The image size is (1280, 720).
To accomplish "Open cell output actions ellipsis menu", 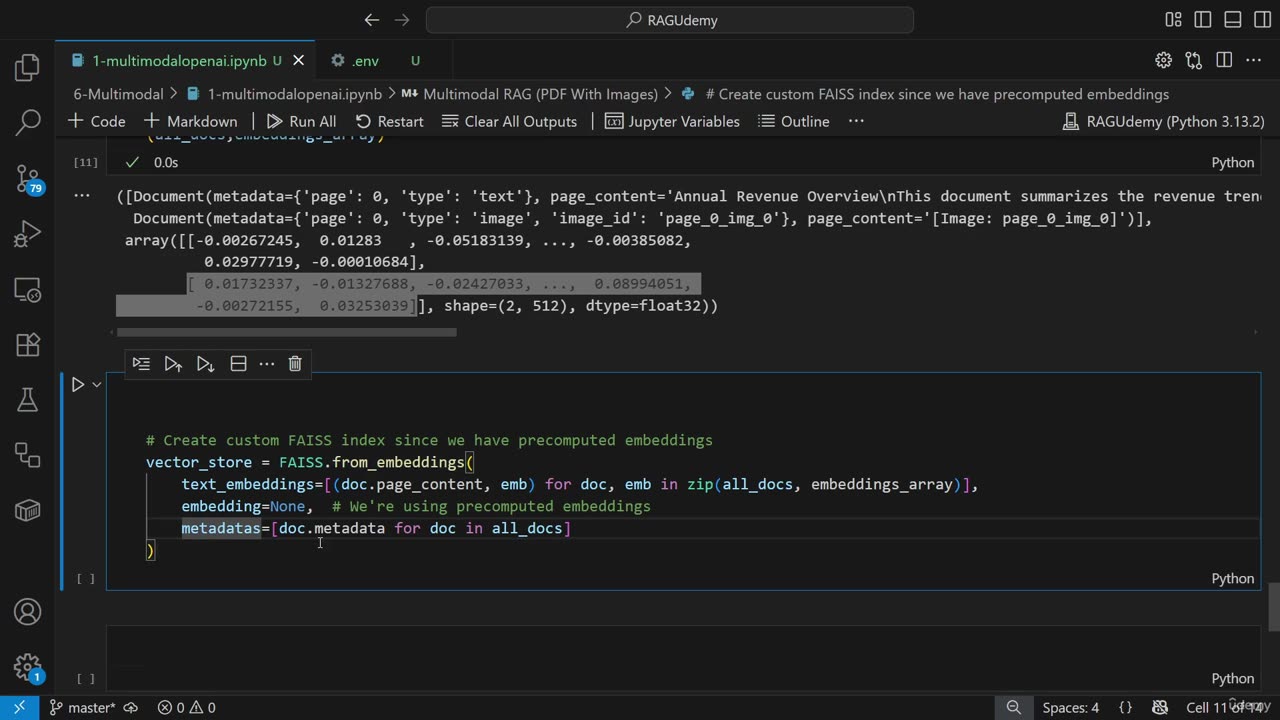I will point(82,196).
